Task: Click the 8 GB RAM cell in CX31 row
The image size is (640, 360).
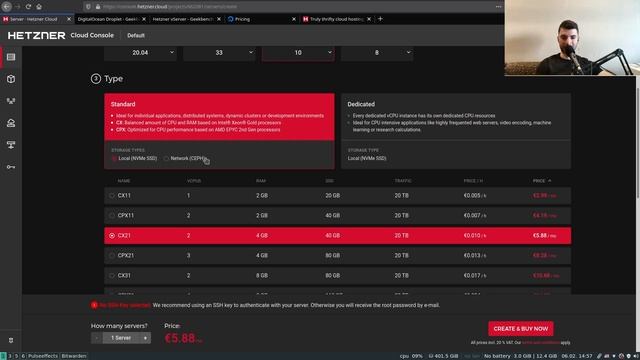Action: pos(262,276)
